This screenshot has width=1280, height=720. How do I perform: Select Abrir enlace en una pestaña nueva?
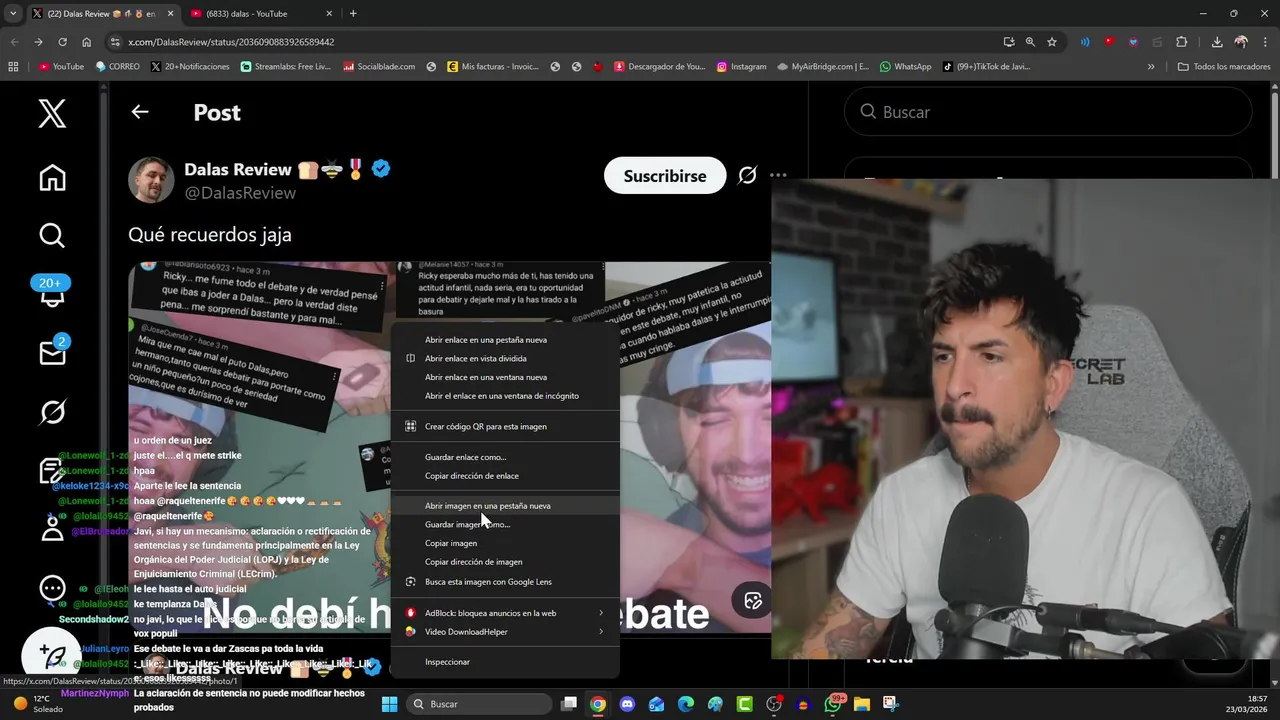coord(486,340)
